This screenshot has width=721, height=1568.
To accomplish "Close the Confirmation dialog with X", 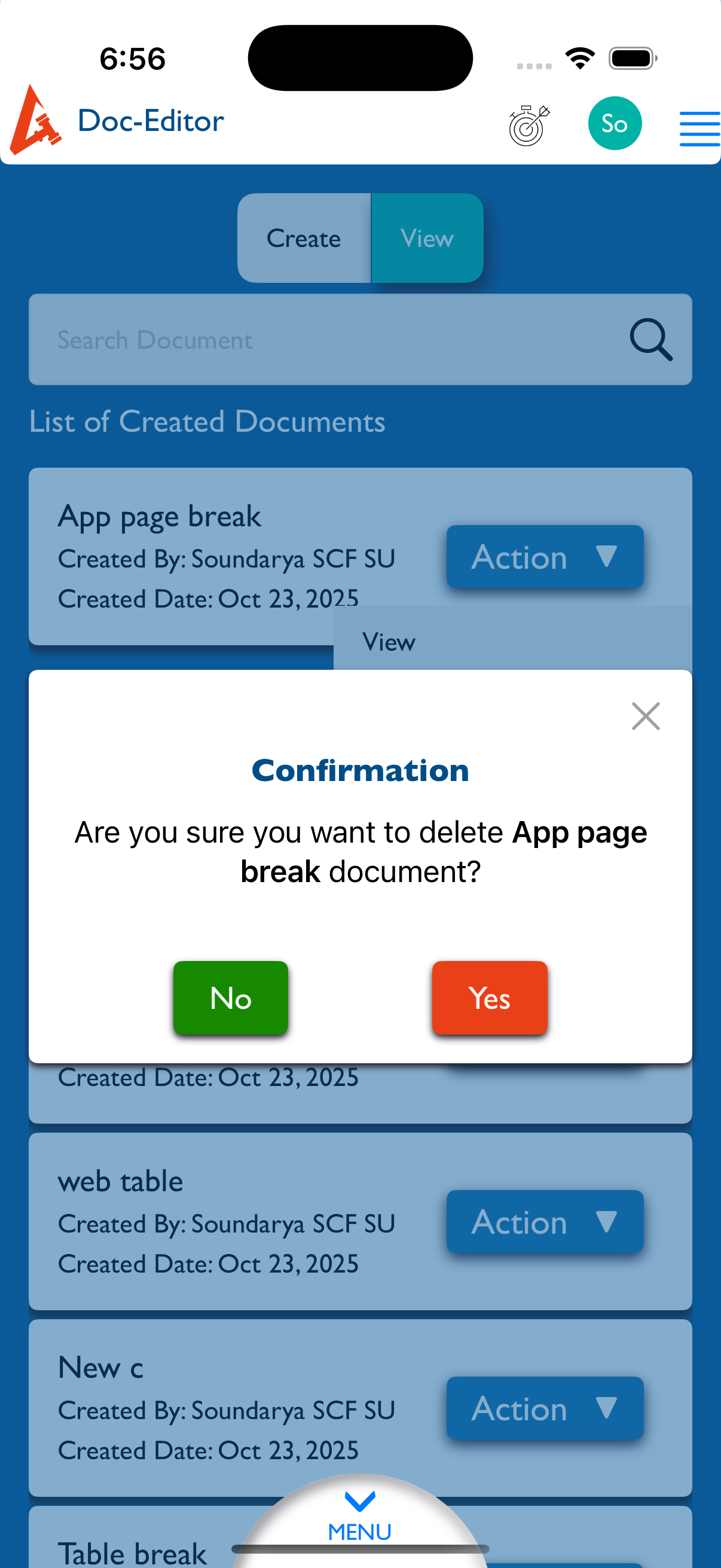I will tap(645, 716).
